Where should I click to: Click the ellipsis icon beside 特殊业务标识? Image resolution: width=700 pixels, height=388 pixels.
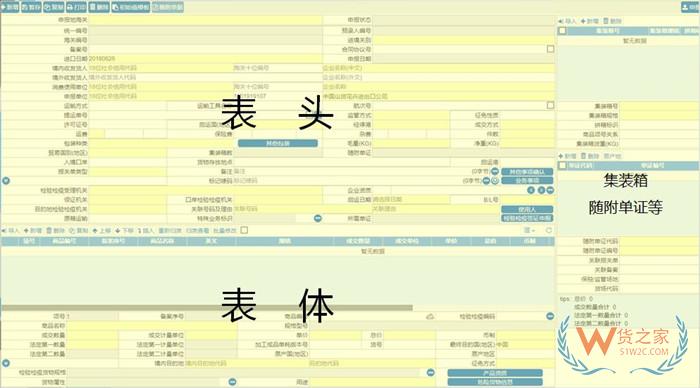pos(317,218)
